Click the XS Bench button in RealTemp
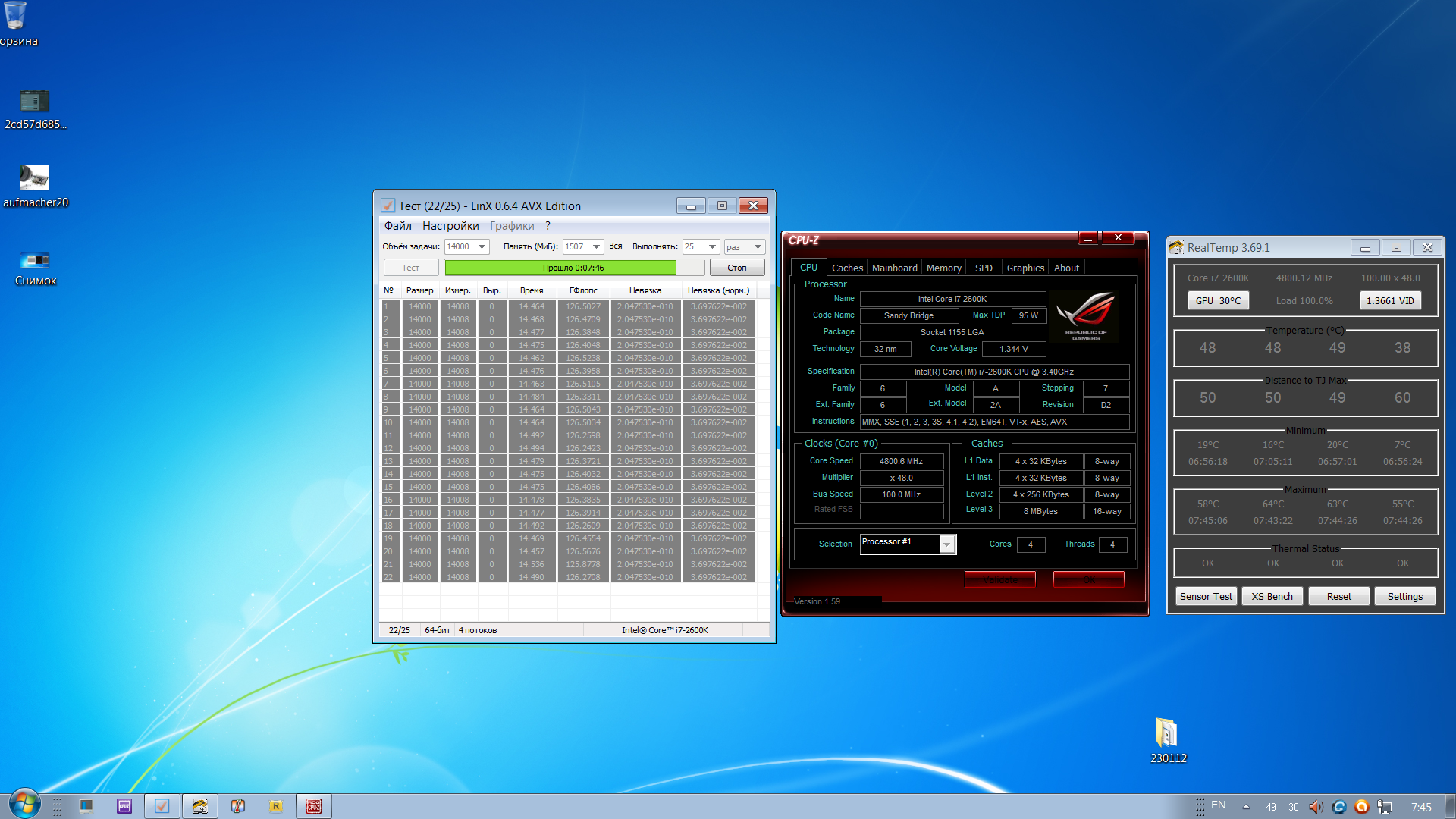This screenshot has height=819, width=1456. (x=1272, y=597)
